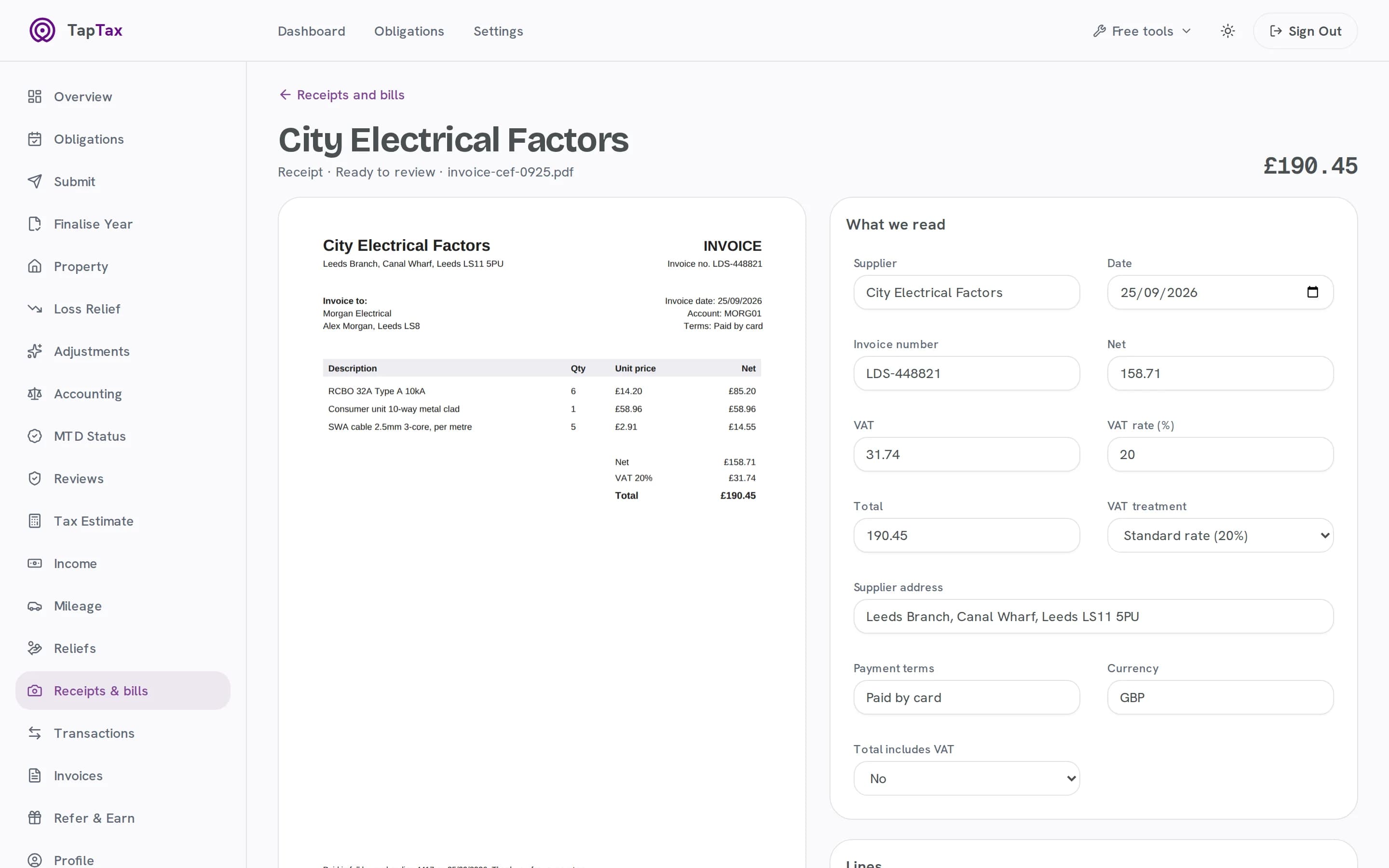Click the Tax Estimate calculator icon

coord(35,521)
